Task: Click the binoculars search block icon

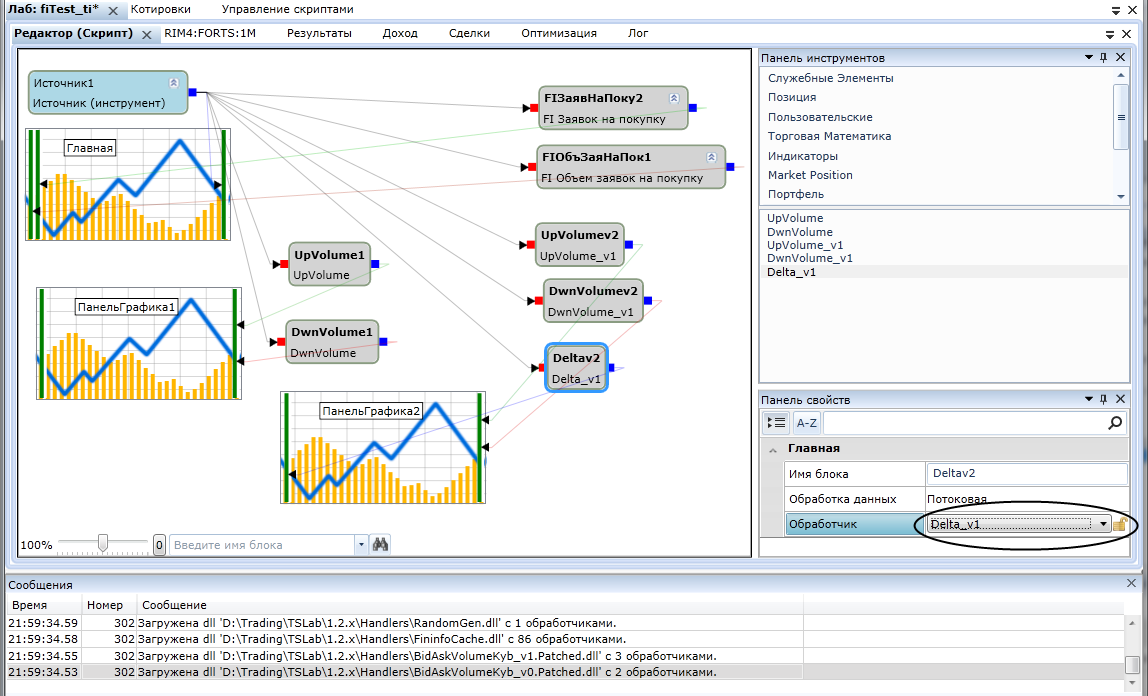Action: pos(380,545)
